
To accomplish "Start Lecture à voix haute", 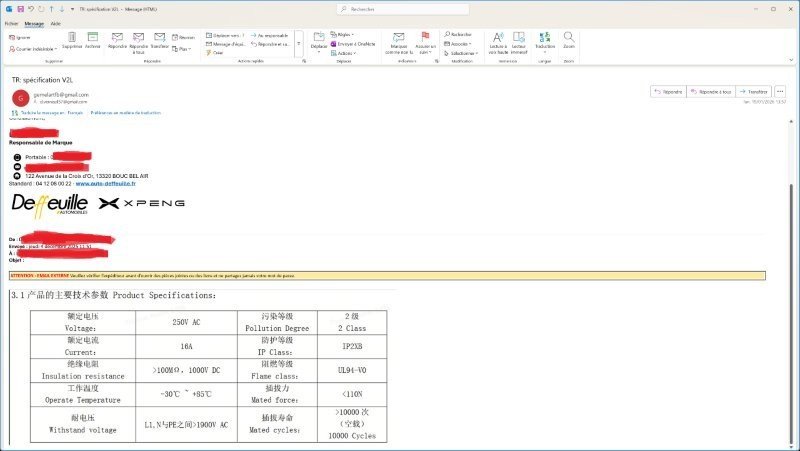I will pyautogui.click(x=498, y=41).
